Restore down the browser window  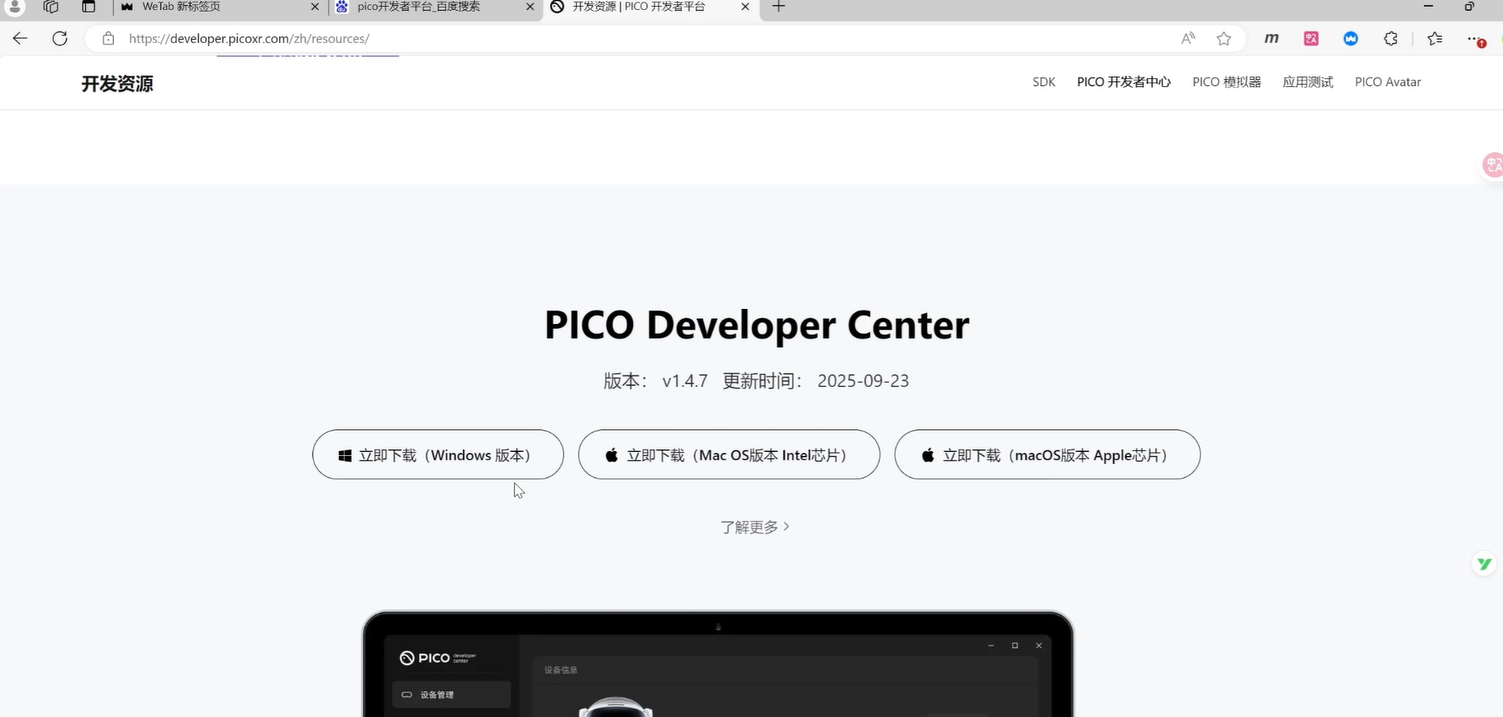coord(1469,7)
